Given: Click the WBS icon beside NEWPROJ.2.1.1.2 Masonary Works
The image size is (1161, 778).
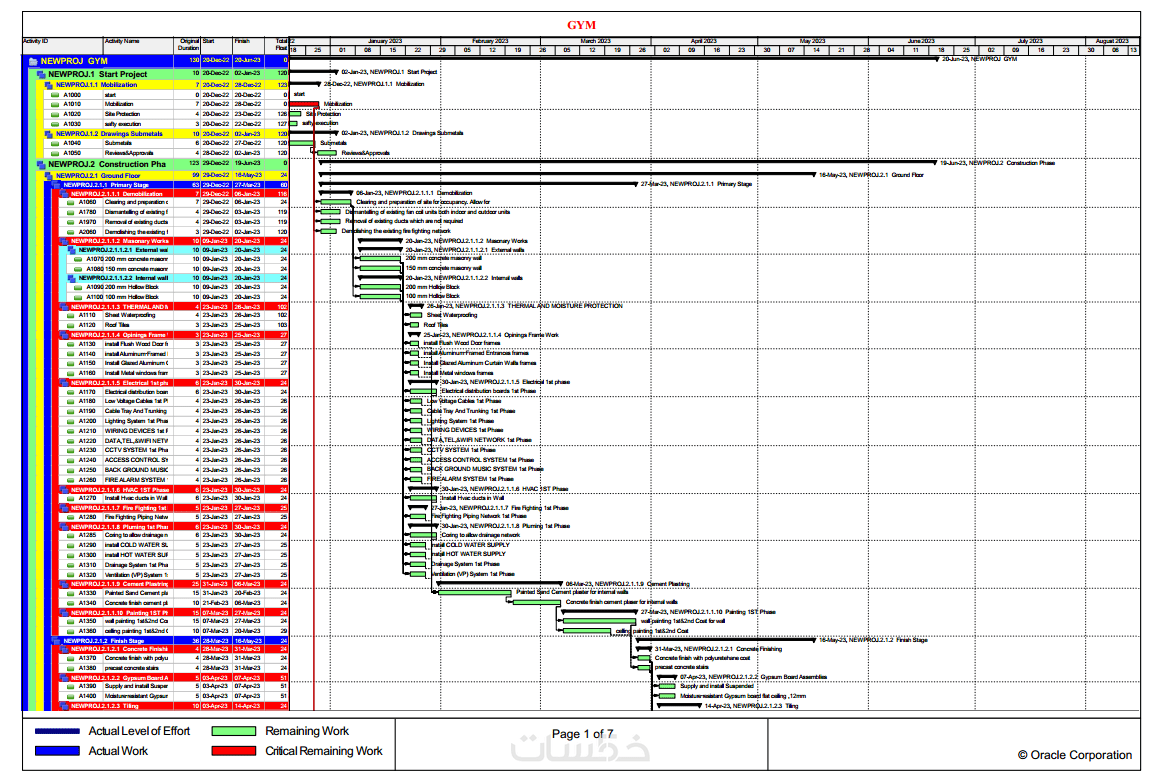Looking at the screenshot, I should (64, 241).
